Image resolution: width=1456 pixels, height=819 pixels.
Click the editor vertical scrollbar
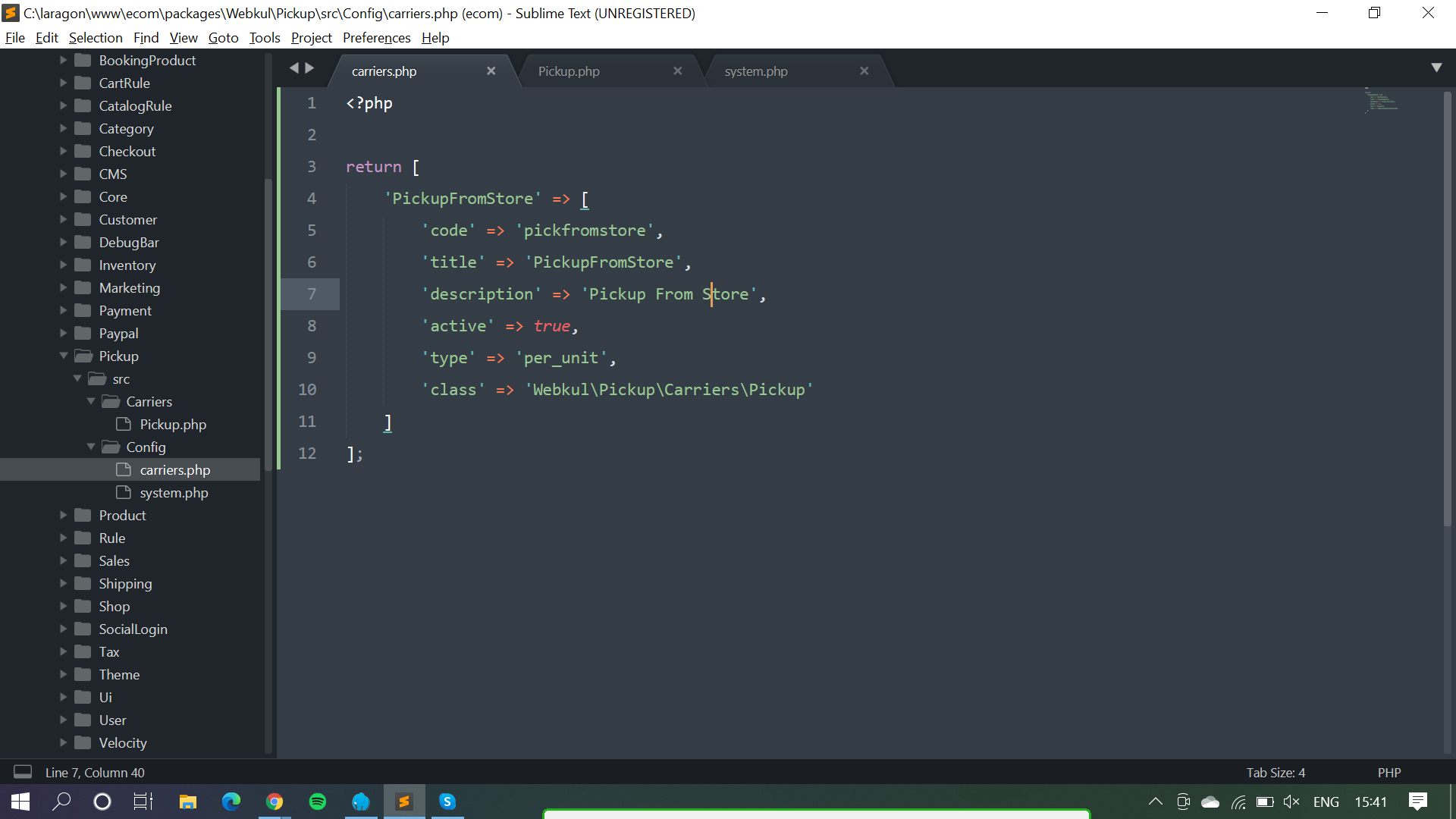click(x=1448, y=307)
